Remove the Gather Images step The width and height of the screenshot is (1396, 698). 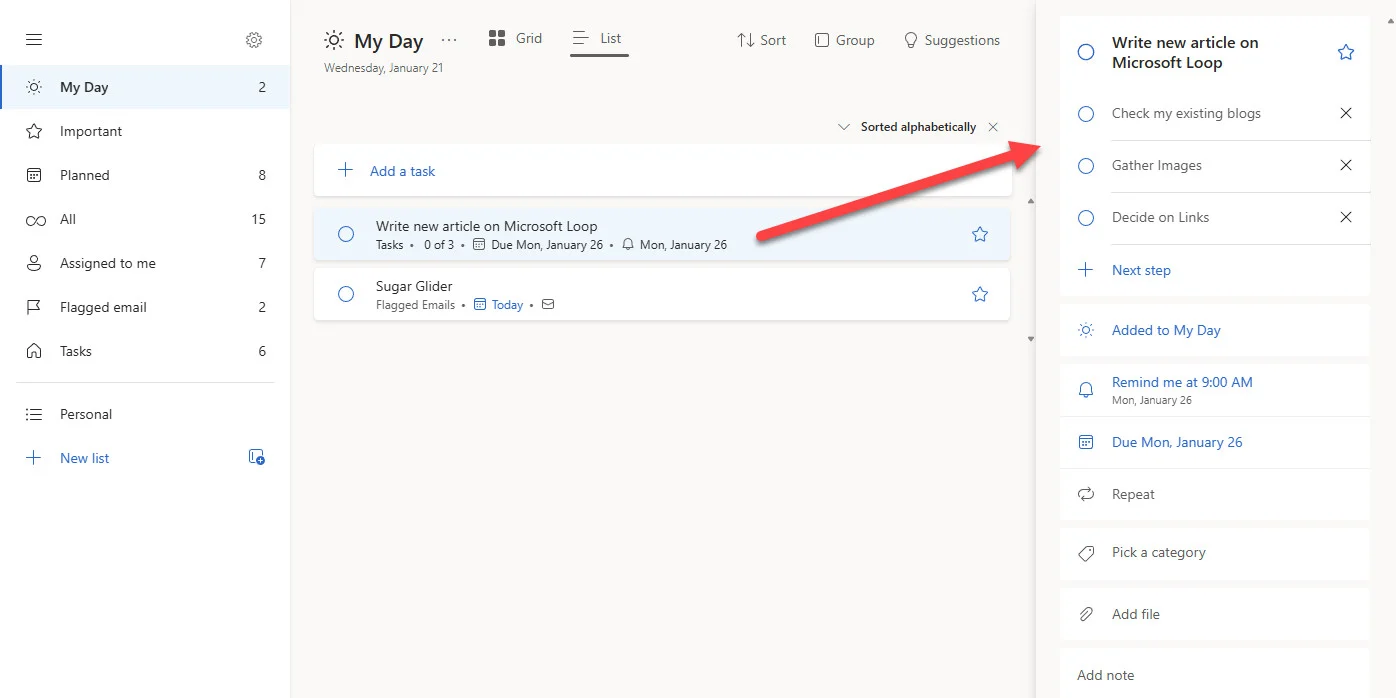pos(1346,165)
